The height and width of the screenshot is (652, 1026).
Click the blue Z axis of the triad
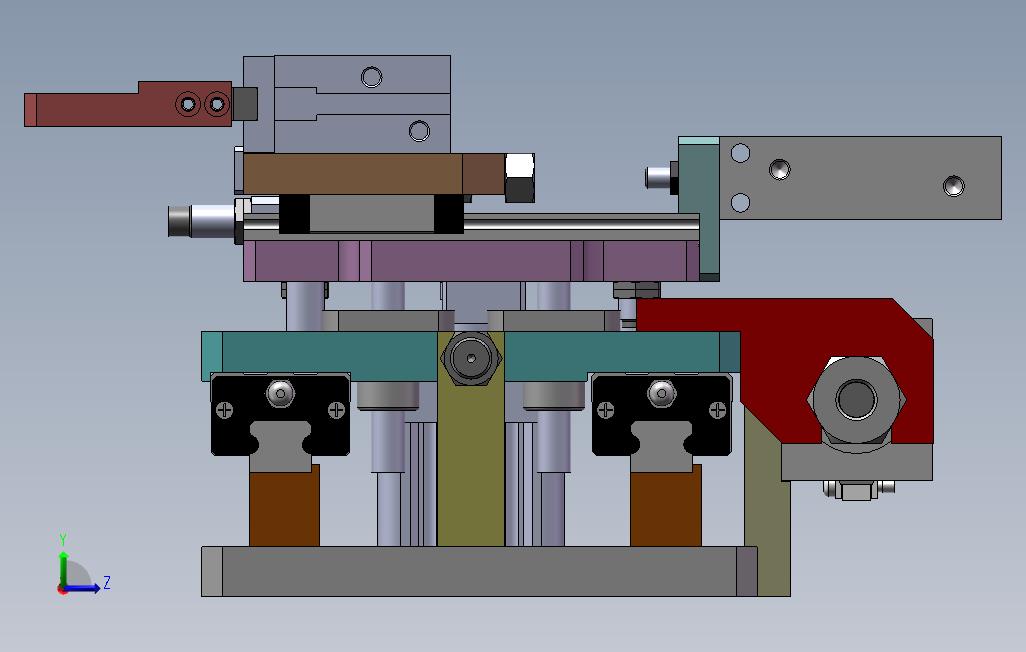[82, 588]
